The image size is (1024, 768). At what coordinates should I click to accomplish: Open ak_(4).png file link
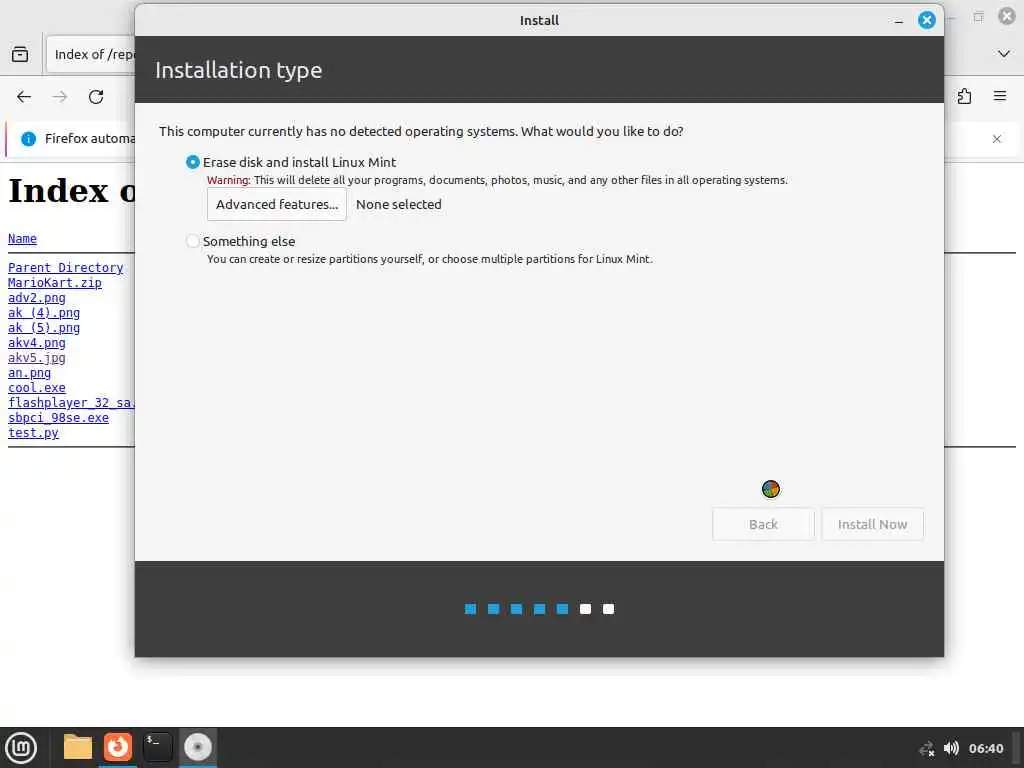coord(44,313)
